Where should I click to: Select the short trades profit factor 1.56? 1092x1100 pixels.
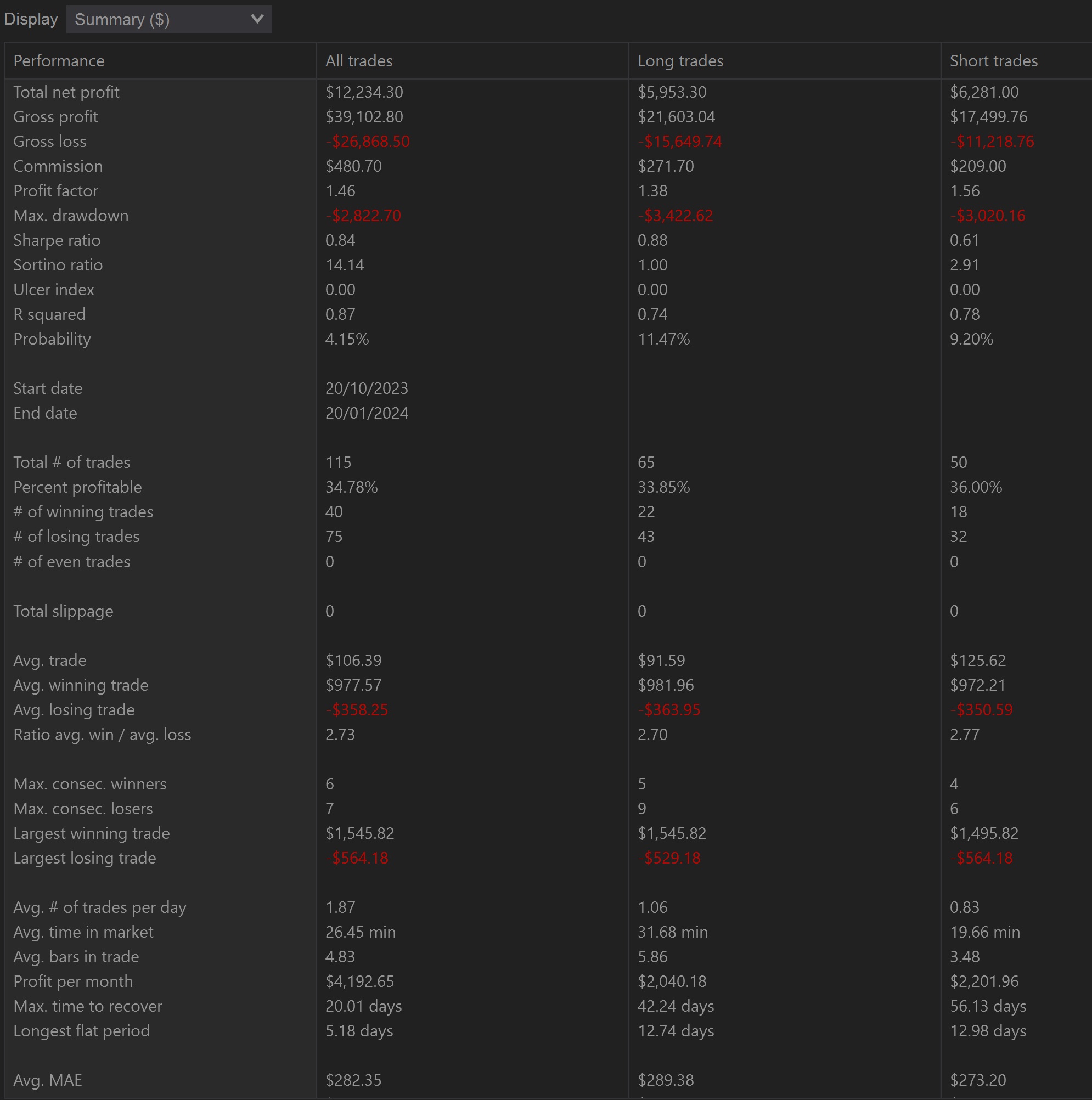click(x=965, y=191)
